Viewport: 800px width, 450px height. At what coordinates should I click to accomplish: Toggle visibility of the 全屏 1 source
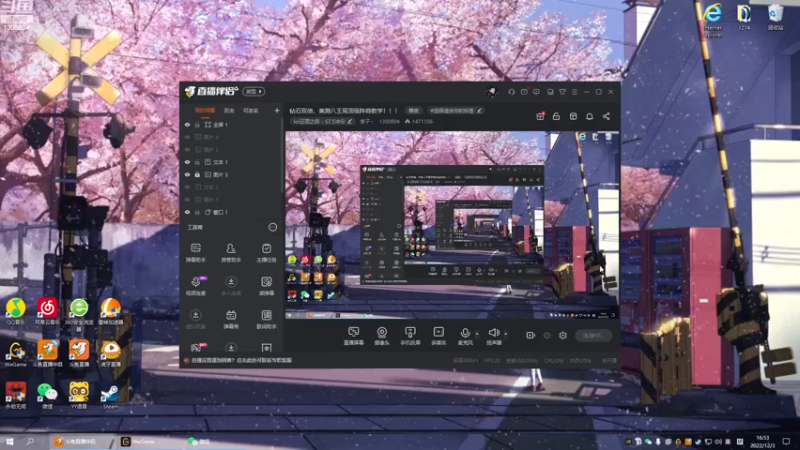coord(187,124)
